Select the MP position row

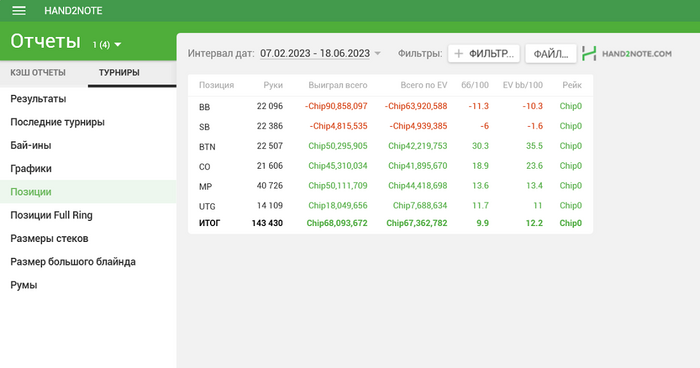coord(390,186)
